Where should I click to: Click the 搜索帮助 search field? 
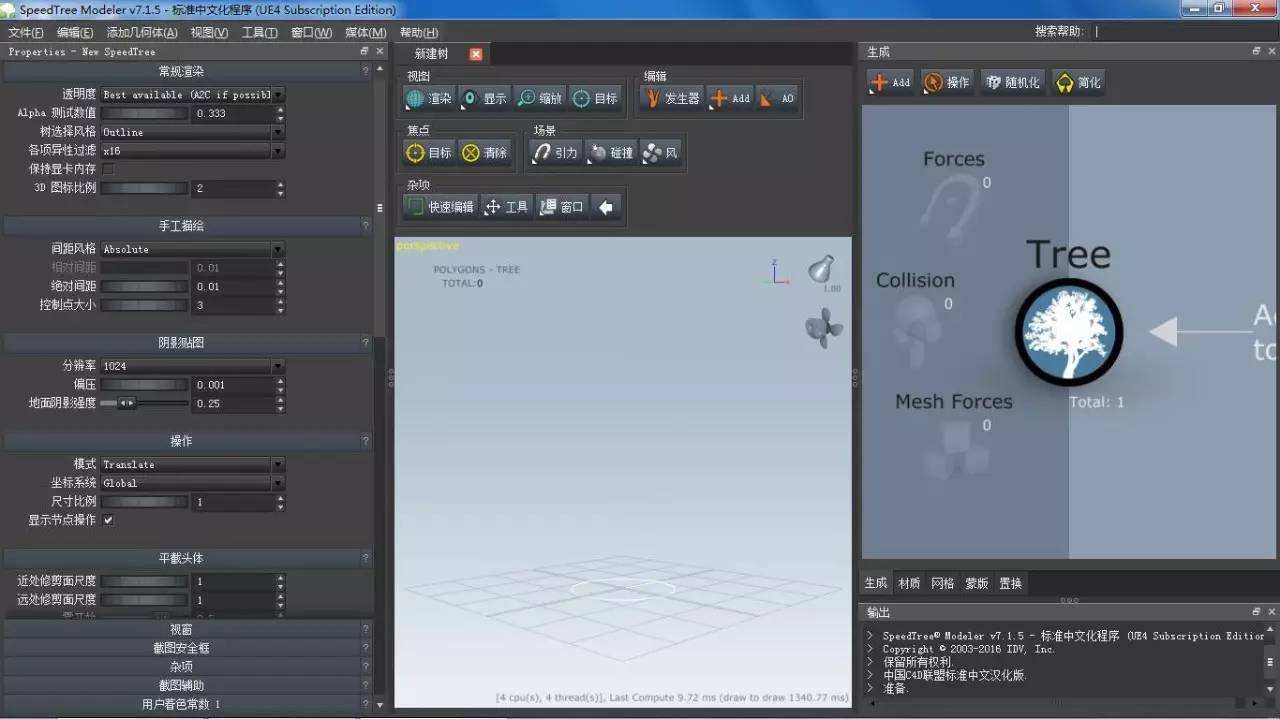tap(1183, 31)
